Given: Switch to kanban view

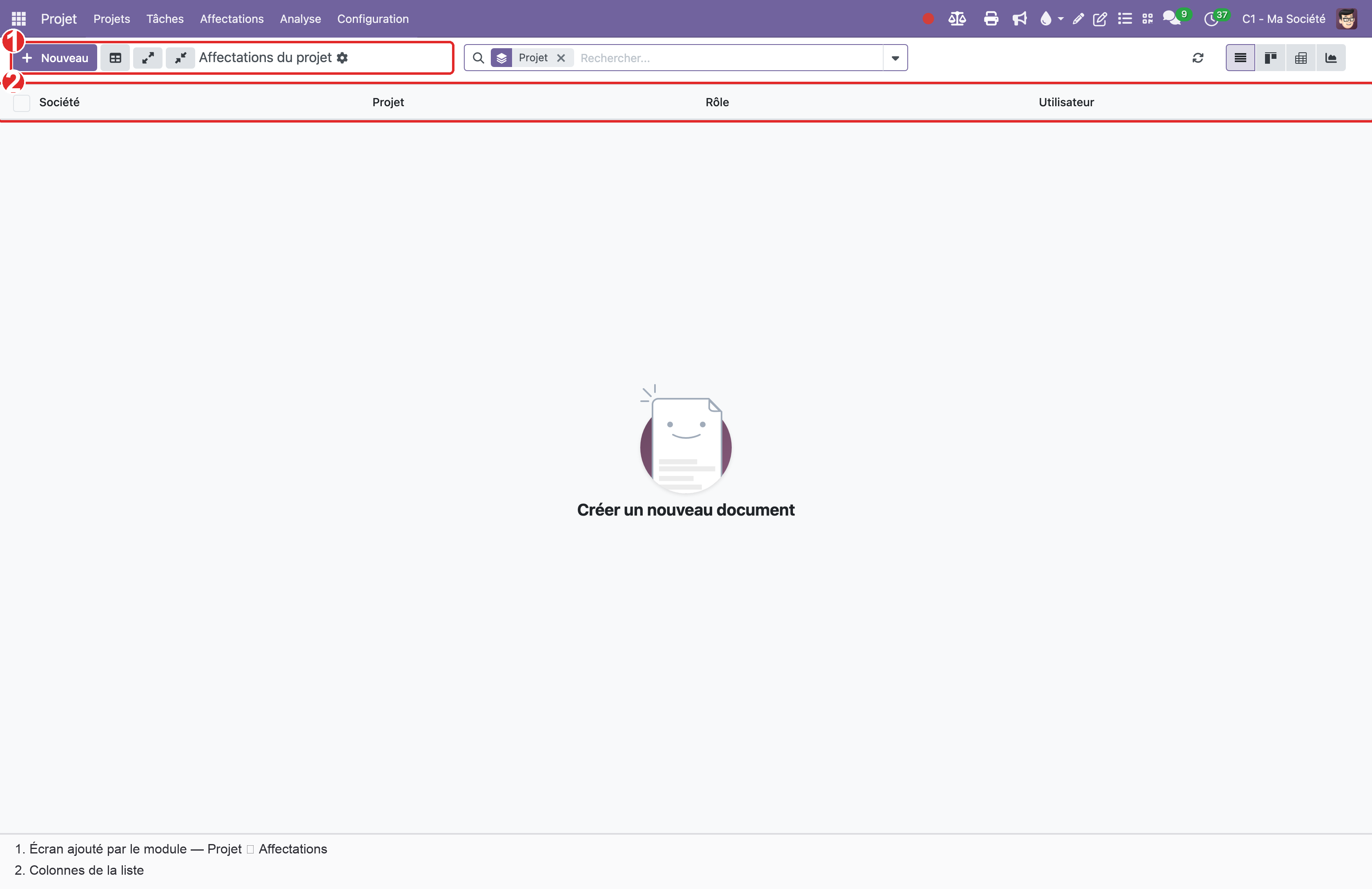Looking at the screenshot, I should click(x=1271, y=58).
